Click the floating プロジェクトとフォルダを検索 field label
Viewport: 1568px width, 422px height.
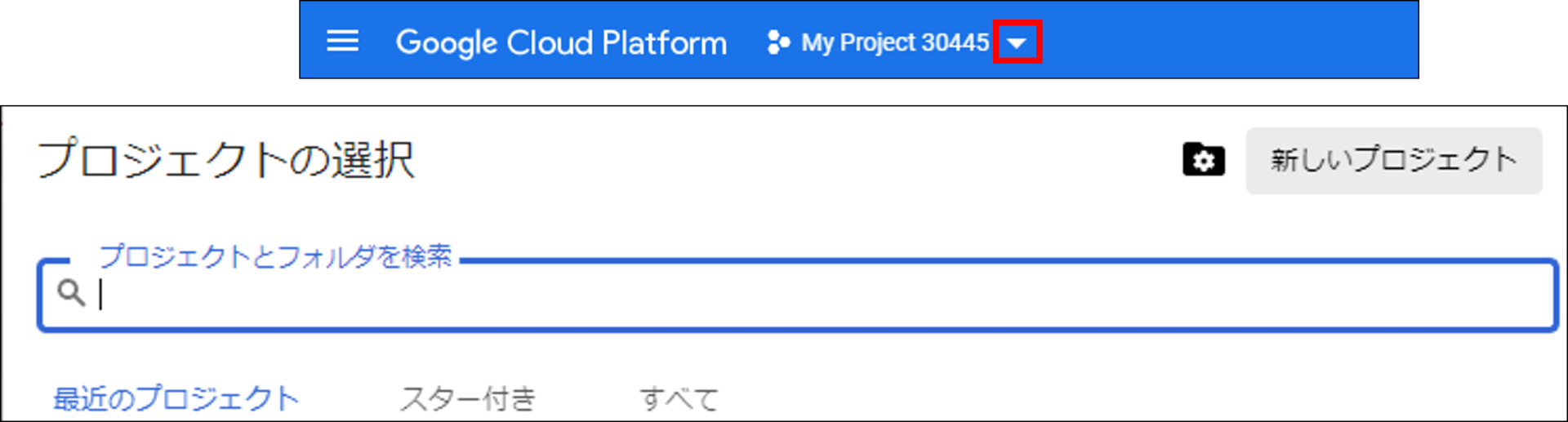point(275,256)
